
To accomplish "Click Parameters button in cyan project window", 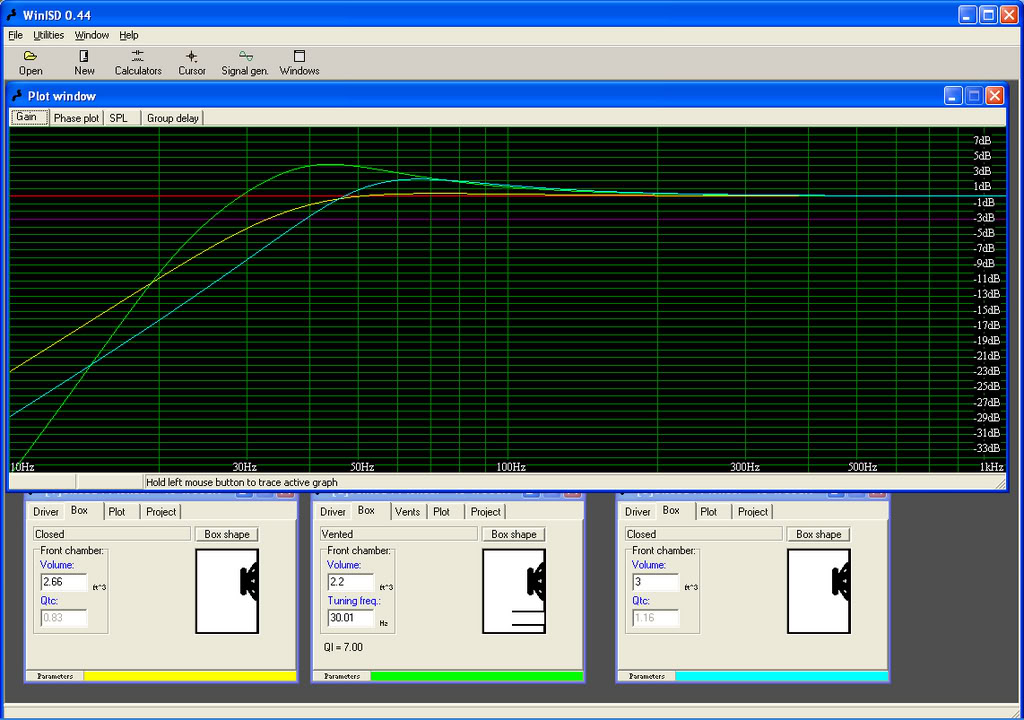I will click(x=647, y=676).
